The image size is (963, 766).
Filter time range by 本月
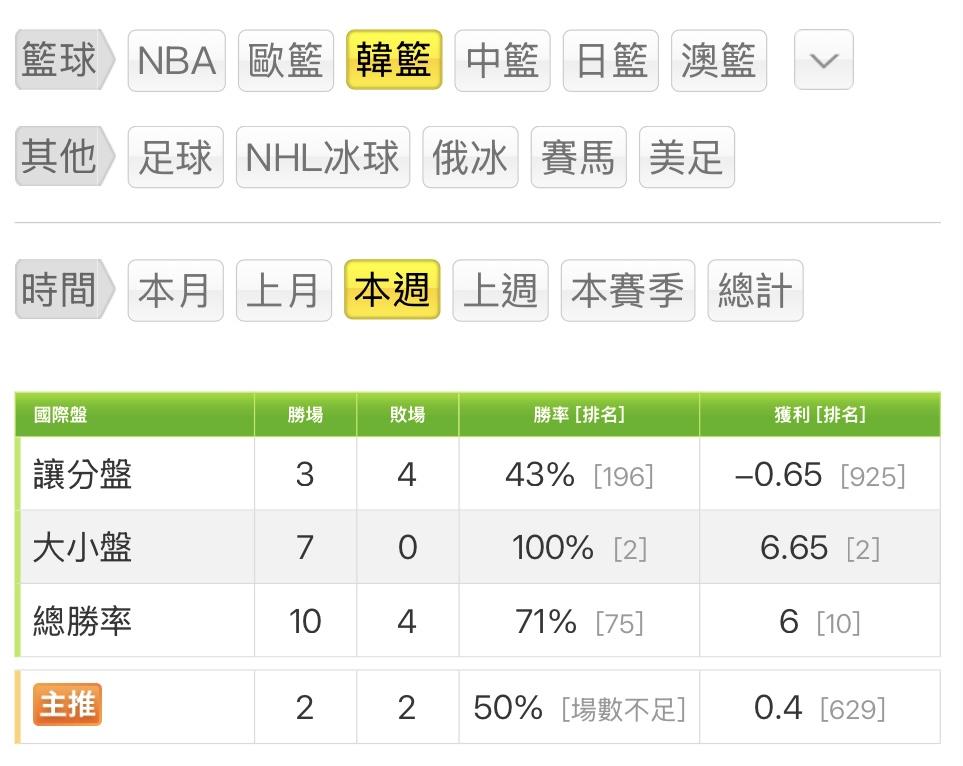coord(175,291)
